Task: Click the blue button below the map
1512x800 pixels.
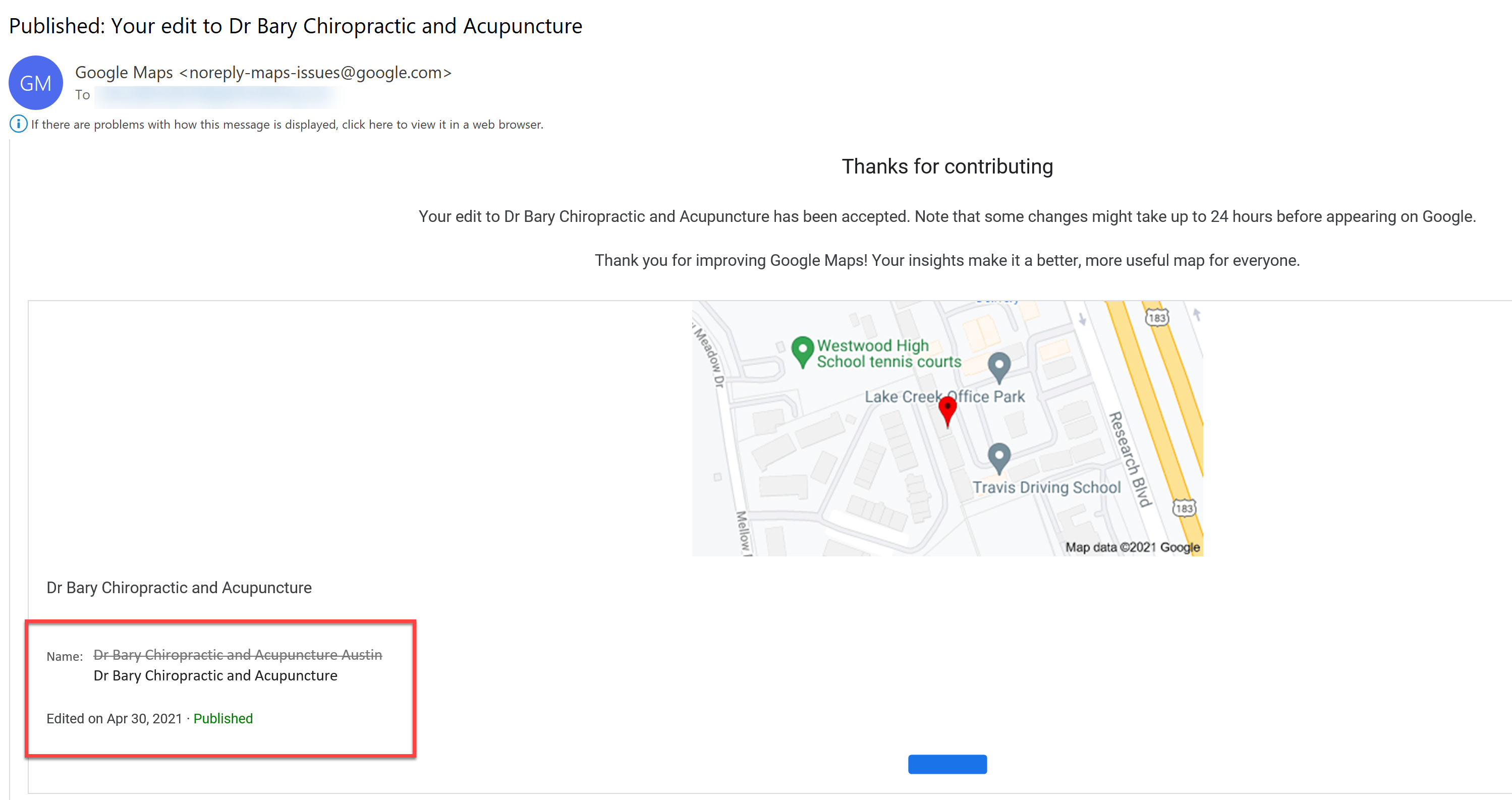Action: click(947, 764)
